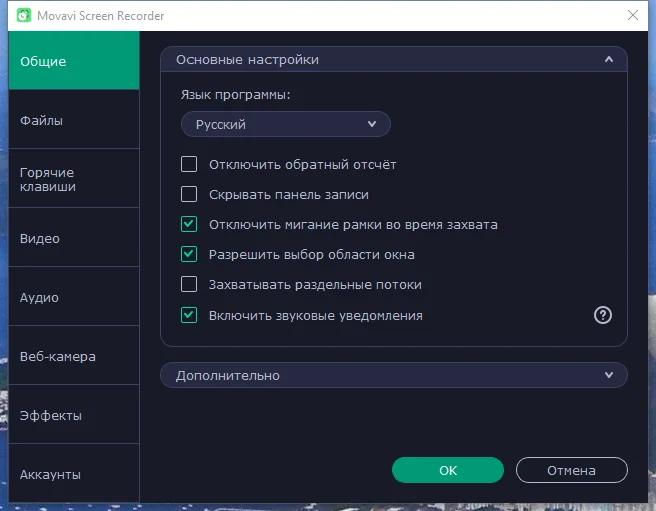Disable Разрешить выбор области окна
The width and height of the screenshot is (656, 511).
(x=189, y=254)
